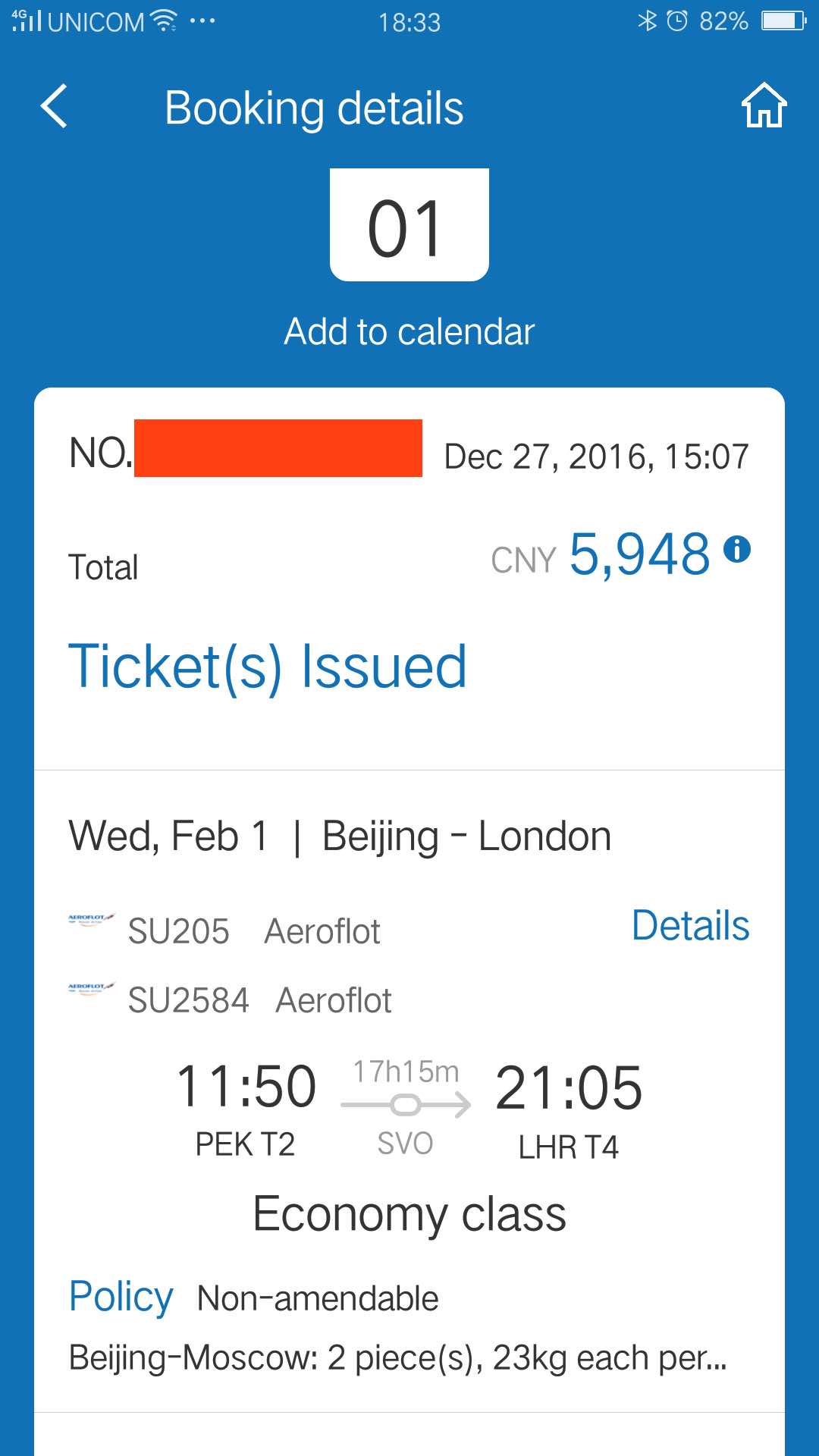Open the flight Details link
This screenshot has height=1456, width=819.
pos(690,926)
